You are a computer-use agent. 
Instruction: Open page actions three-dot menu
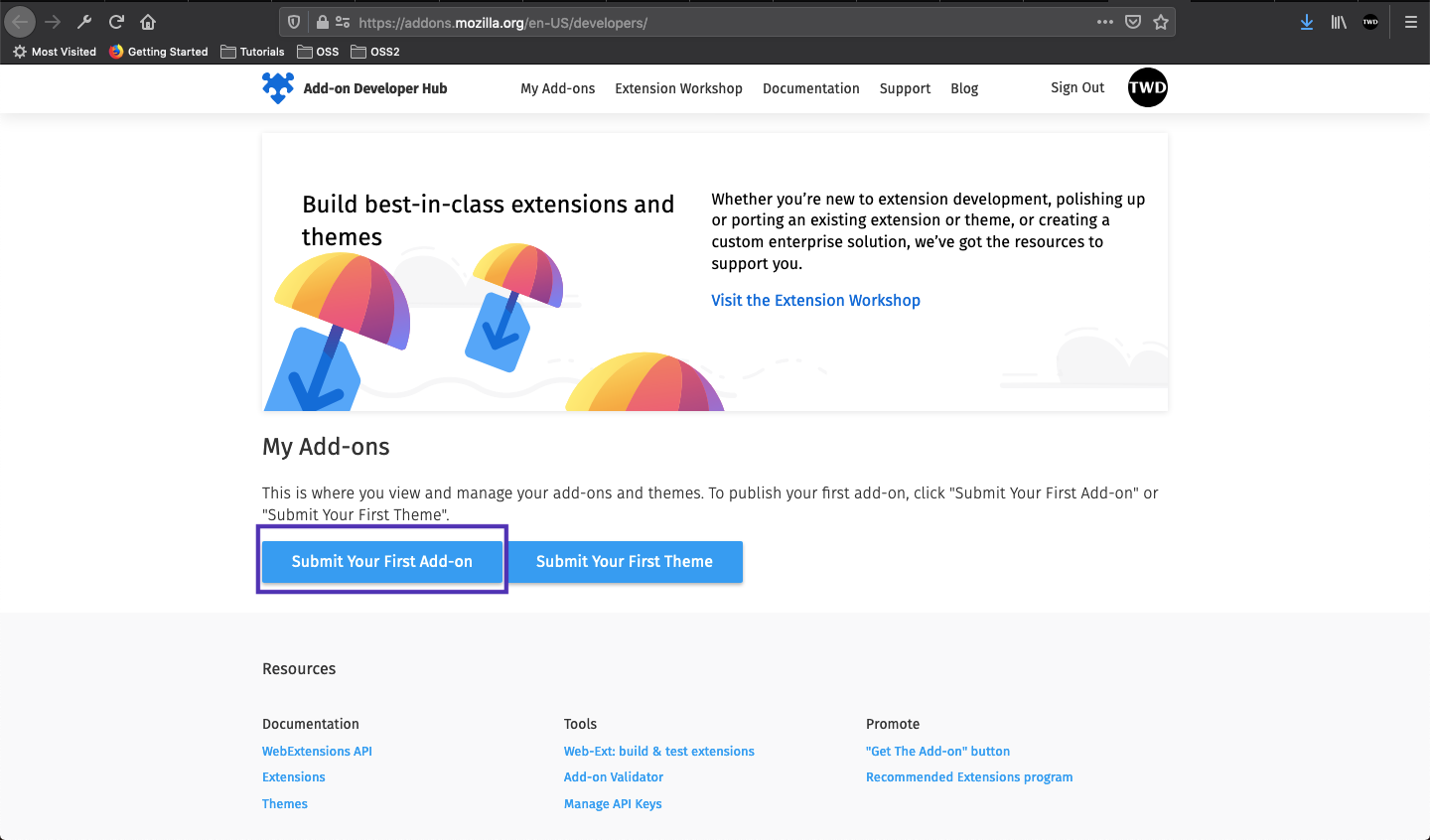1105,22
